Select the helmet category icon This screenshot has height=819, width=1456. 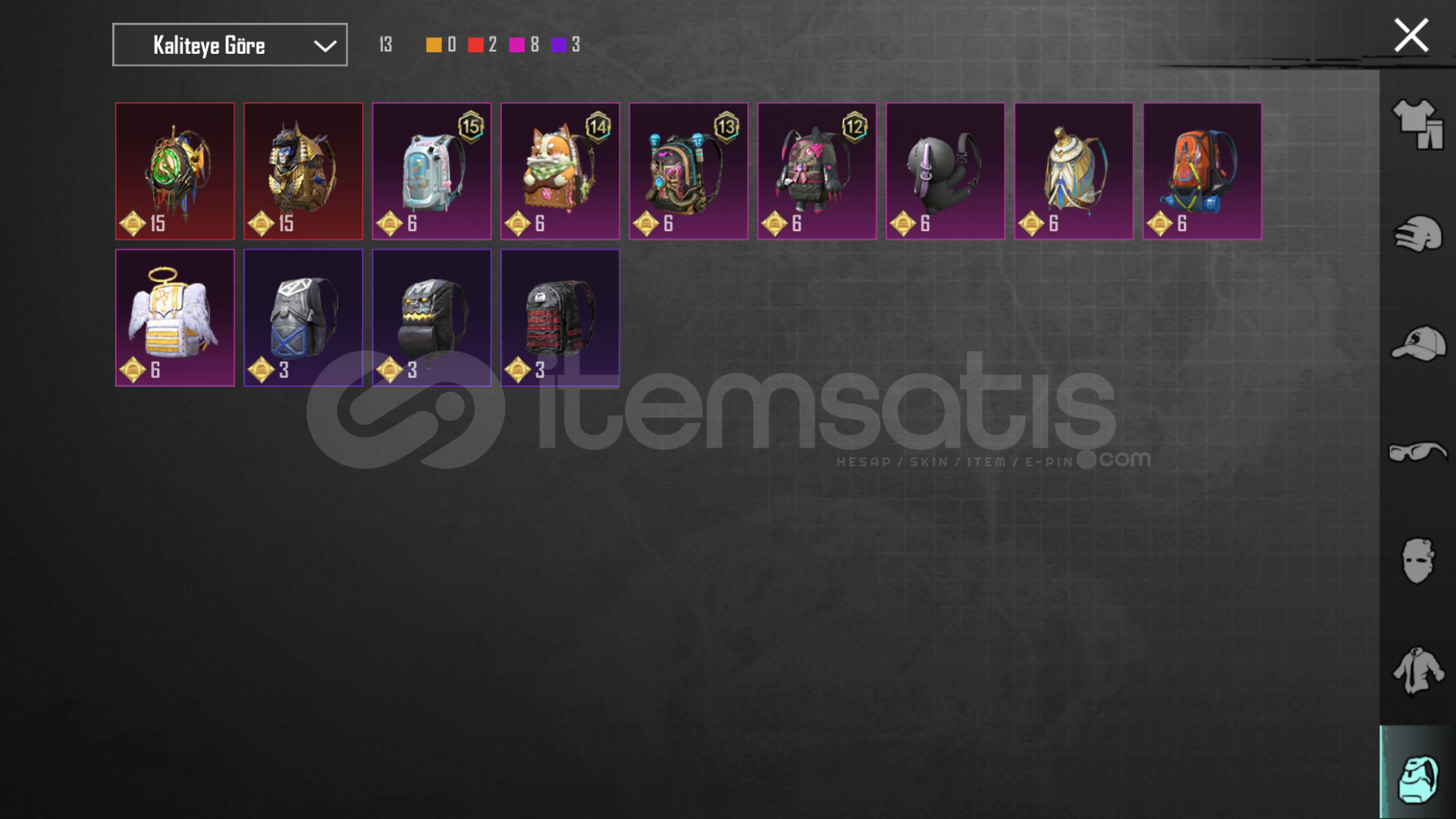pyautogui.click(x=1417, y=234)
